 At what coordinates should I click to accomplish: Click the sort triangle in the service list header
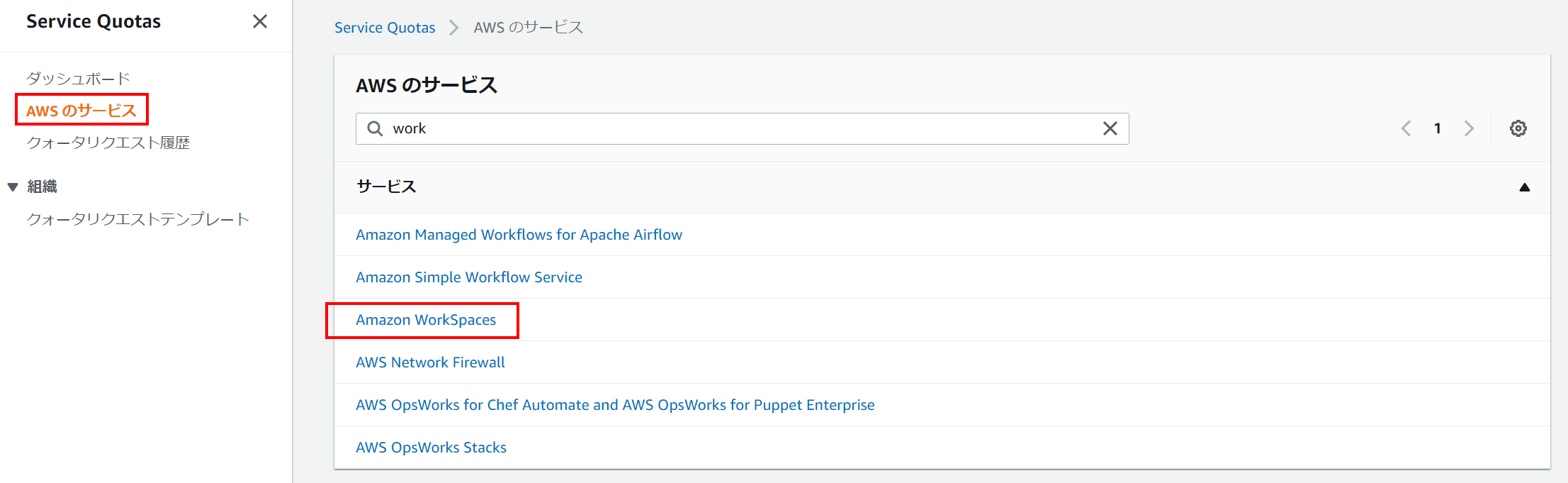[x=1525, y=187]
